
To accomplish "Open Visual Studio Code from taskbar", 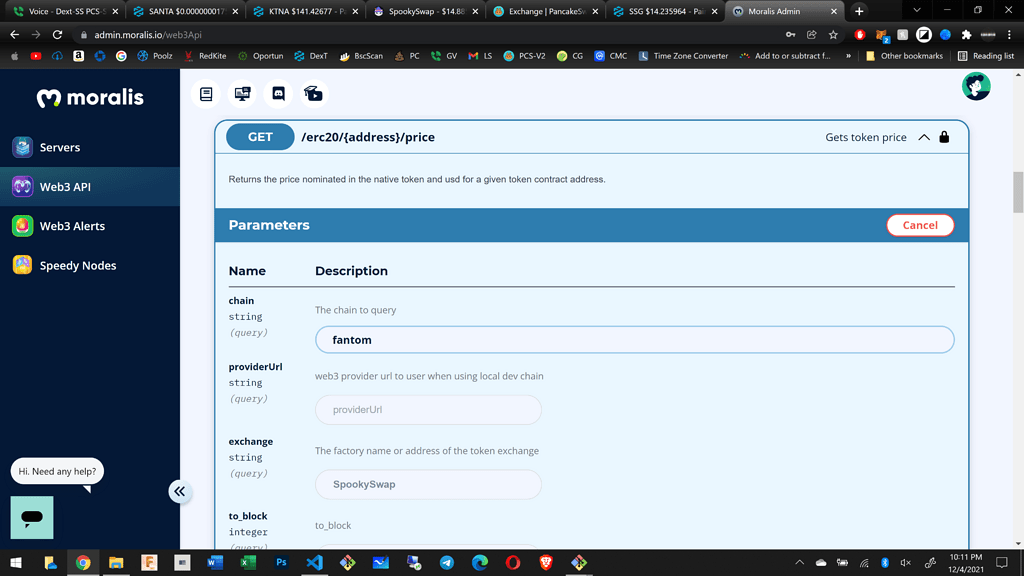I will coord(314,562).
